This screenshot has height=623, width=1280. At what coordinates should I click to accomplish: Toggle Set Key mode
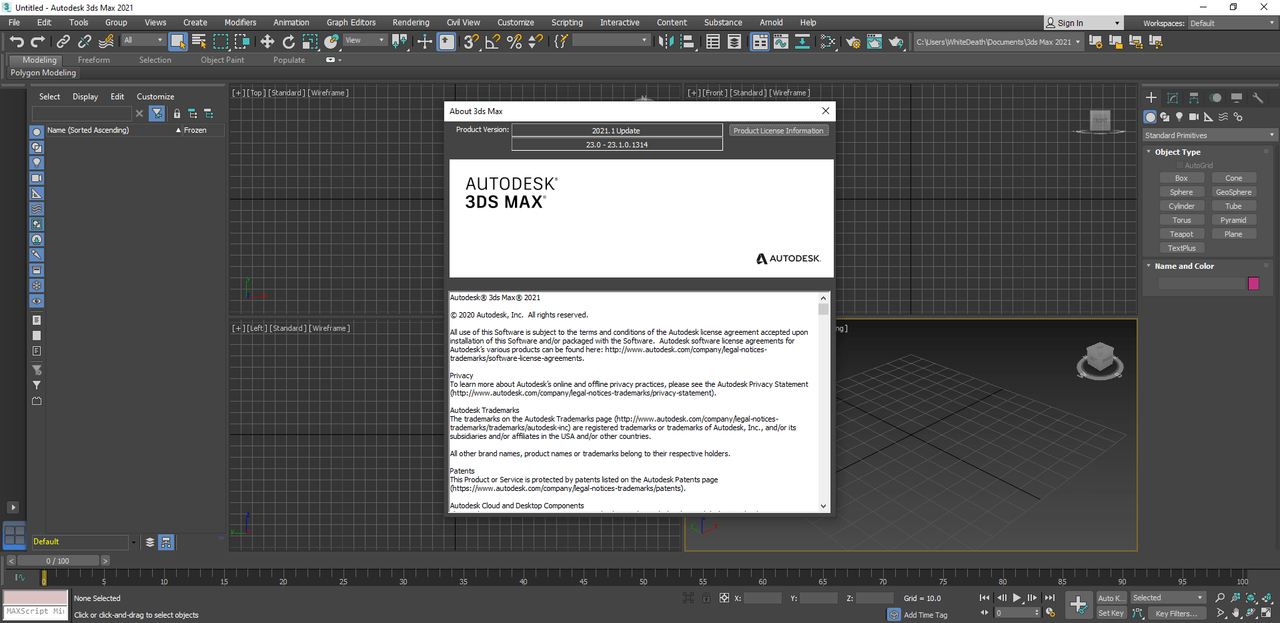(1111, 613)
